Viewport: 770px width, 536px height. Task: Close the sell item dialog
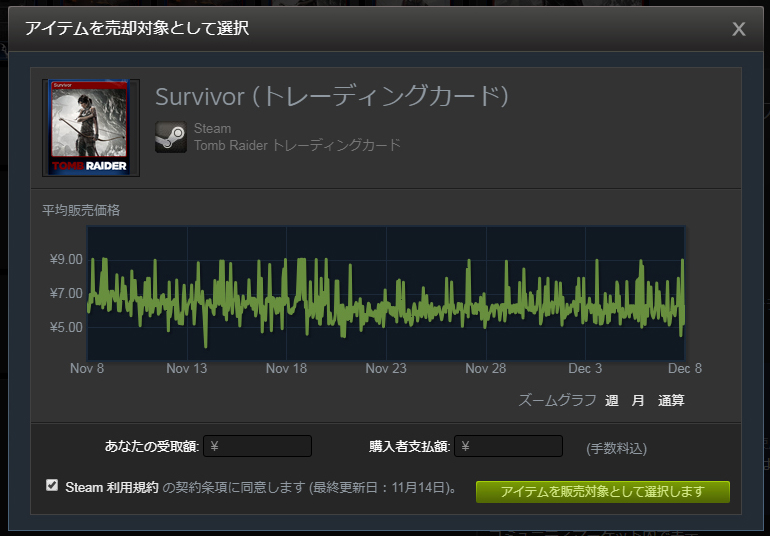pos(739,29)
